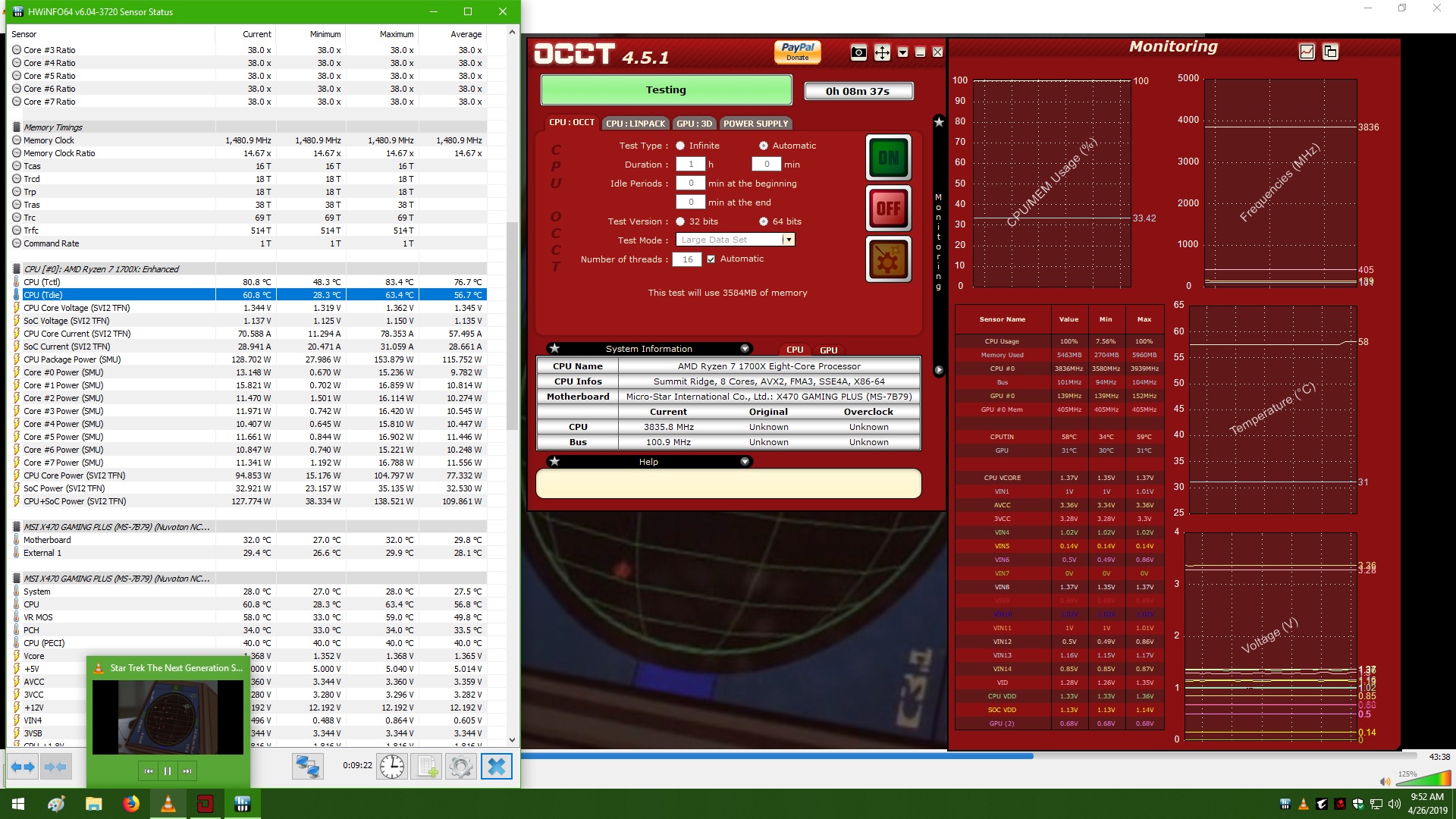The height and width of the screenshot is (819, 1456).
Task: Select Infinite test type radio
Action: coord(680,146)
